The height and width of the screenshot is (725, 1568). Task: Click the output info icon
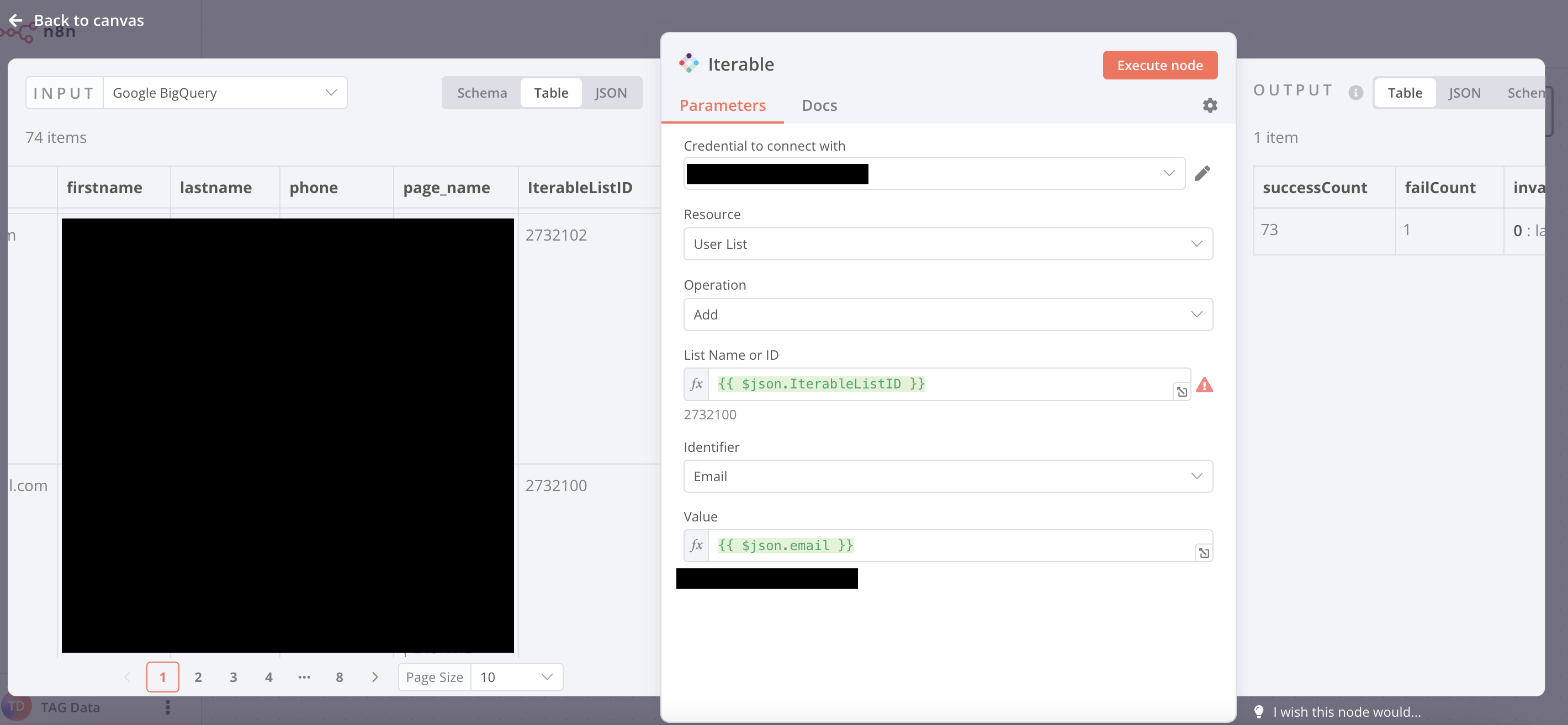click(x=1355, y=93)
